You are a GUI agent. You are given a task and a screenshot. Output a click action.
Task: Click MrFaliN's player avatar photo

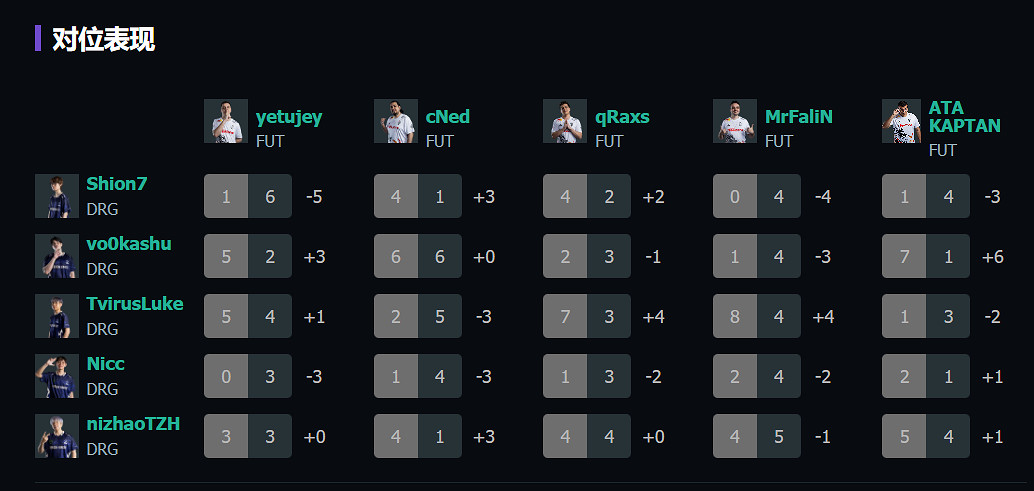(734, 121)
